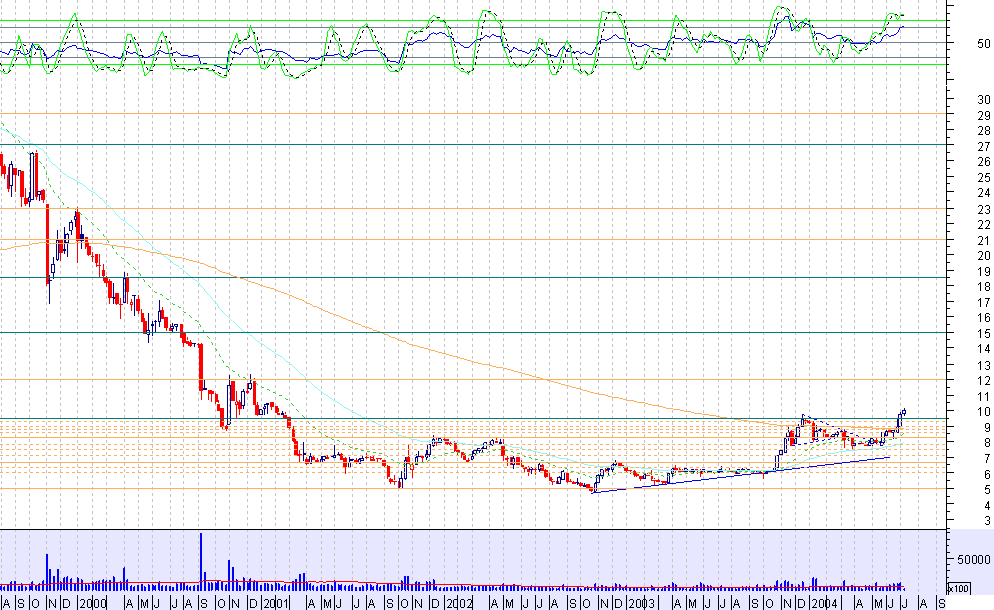The width and height of the screenshot is (994, 610).
Task: Select price label 21 on price axis
Action: click(x=984, y=240)
